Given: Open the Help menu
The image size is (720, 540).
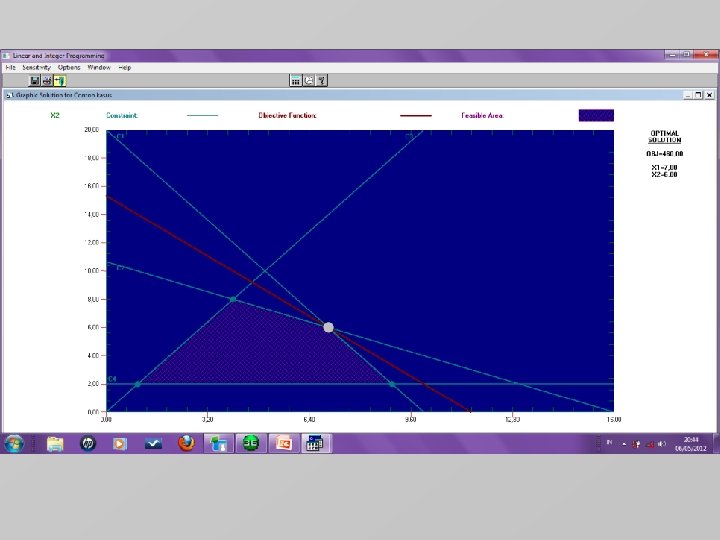Looking at the screenshot, I should click(124, 68).
